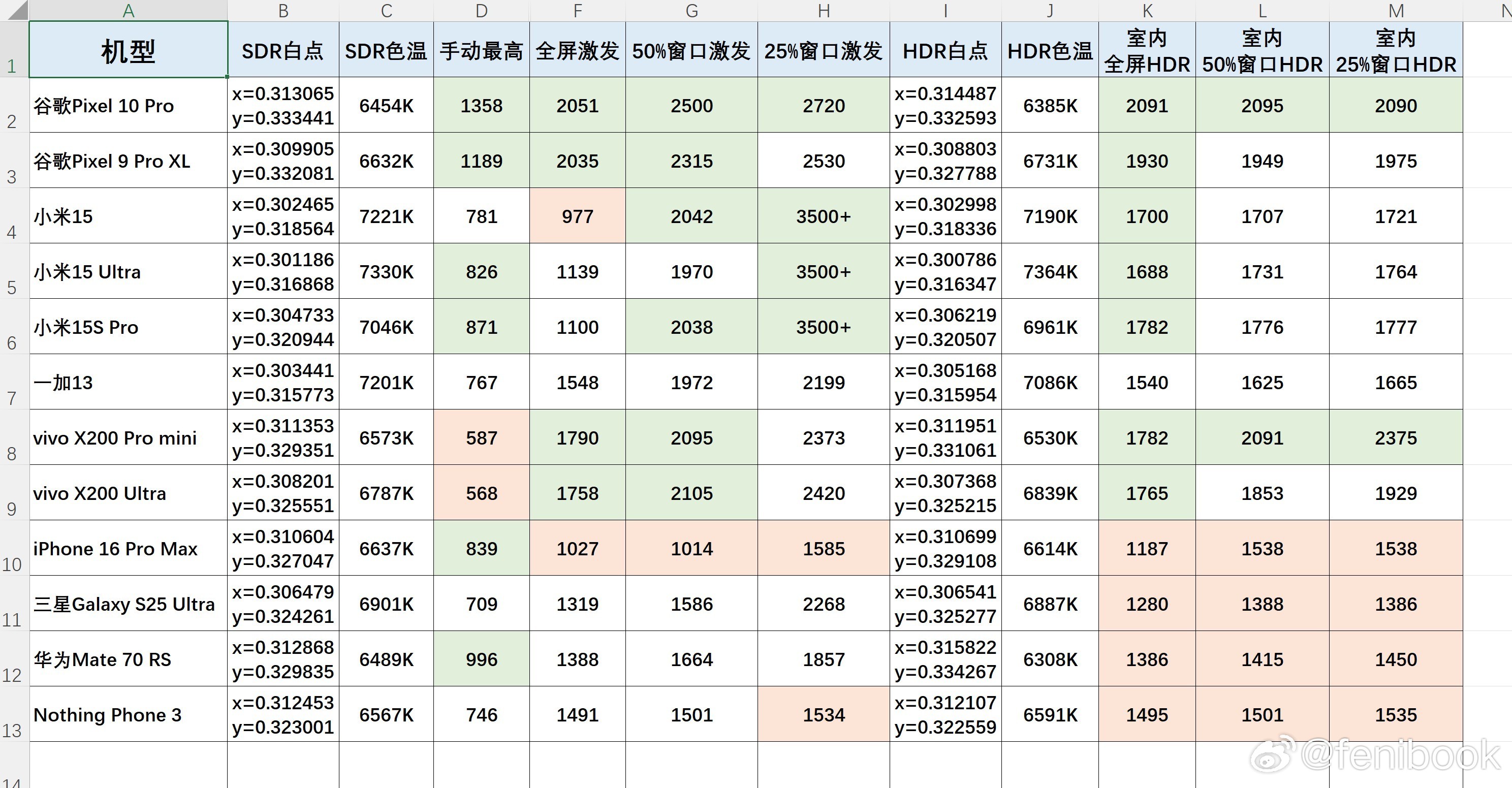Click the HDR白点 header cell
The image size is (1512, 788).
pos(946,49)
